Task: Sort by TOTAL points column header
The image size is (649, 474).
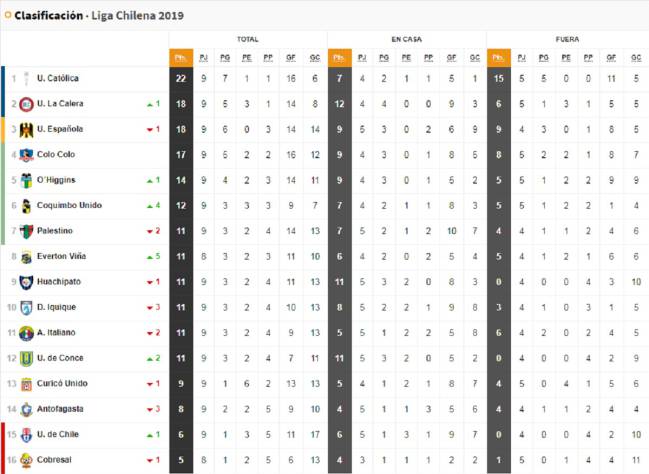Action: pyautogui.click(x=181, y=58)
